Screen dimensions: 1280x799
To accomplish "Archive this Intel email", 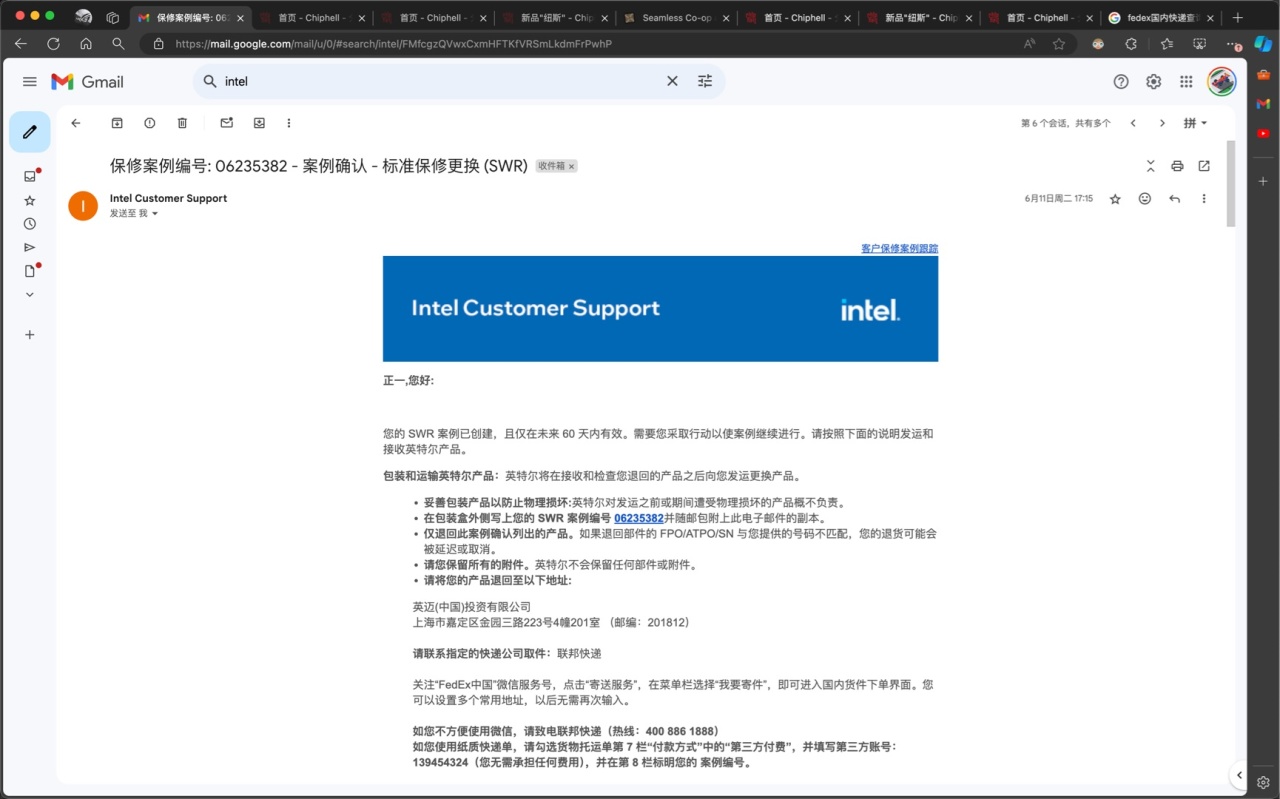I will [x=117, y=123].
